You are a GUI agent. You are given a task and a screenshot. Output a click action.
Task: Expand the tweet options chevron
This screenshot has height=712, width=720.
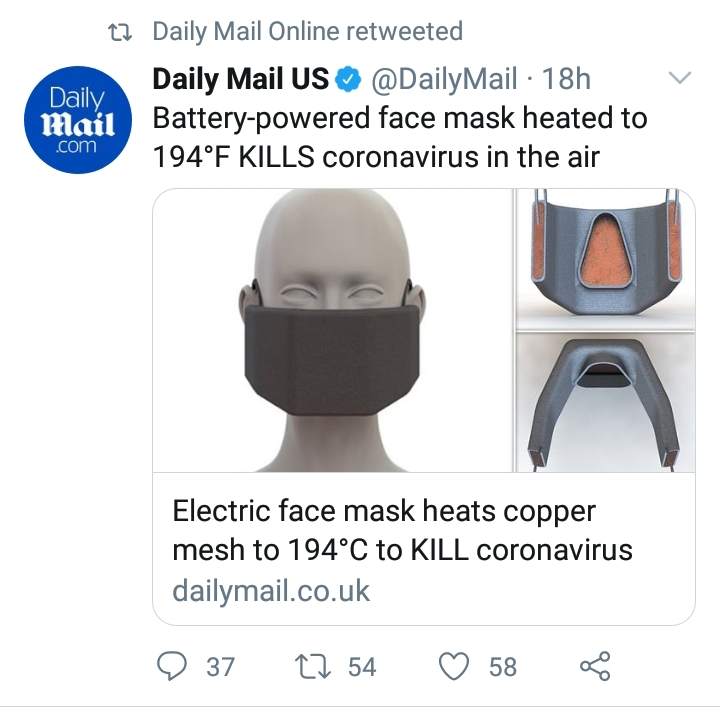coord(680,77)
